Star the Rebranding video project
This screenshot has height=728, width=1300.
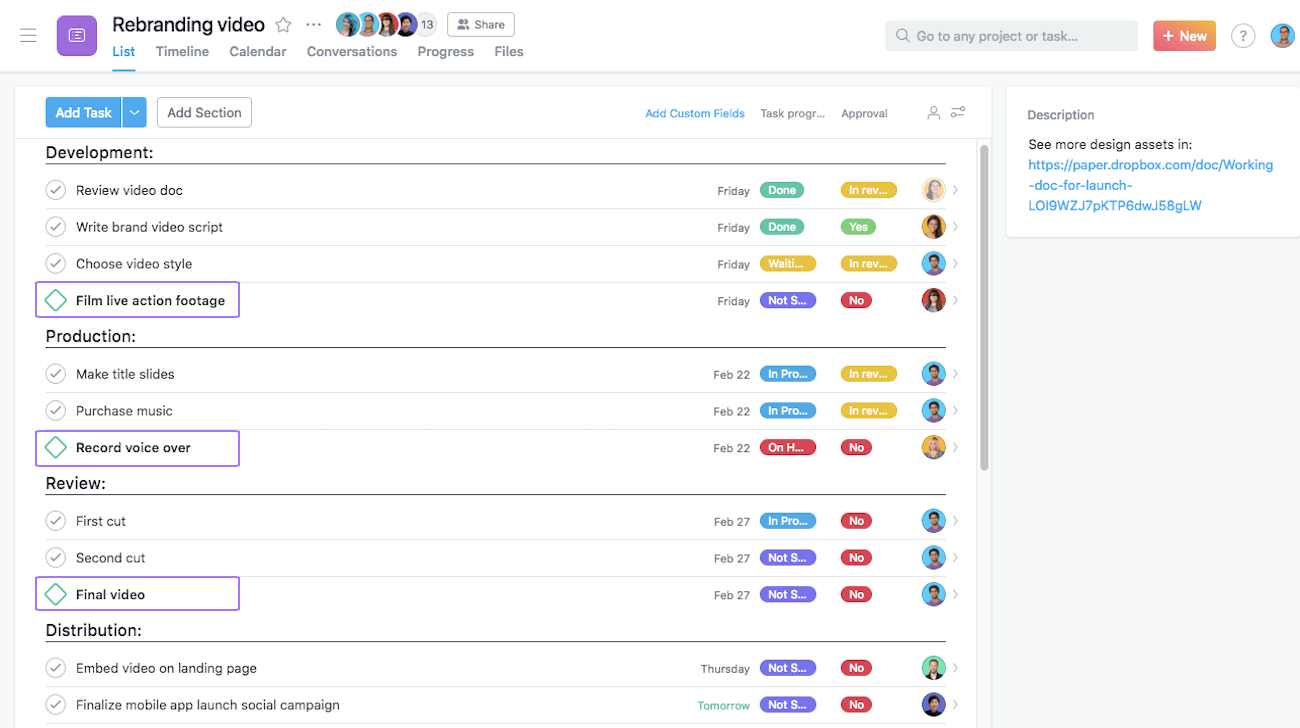click(283, 24)
